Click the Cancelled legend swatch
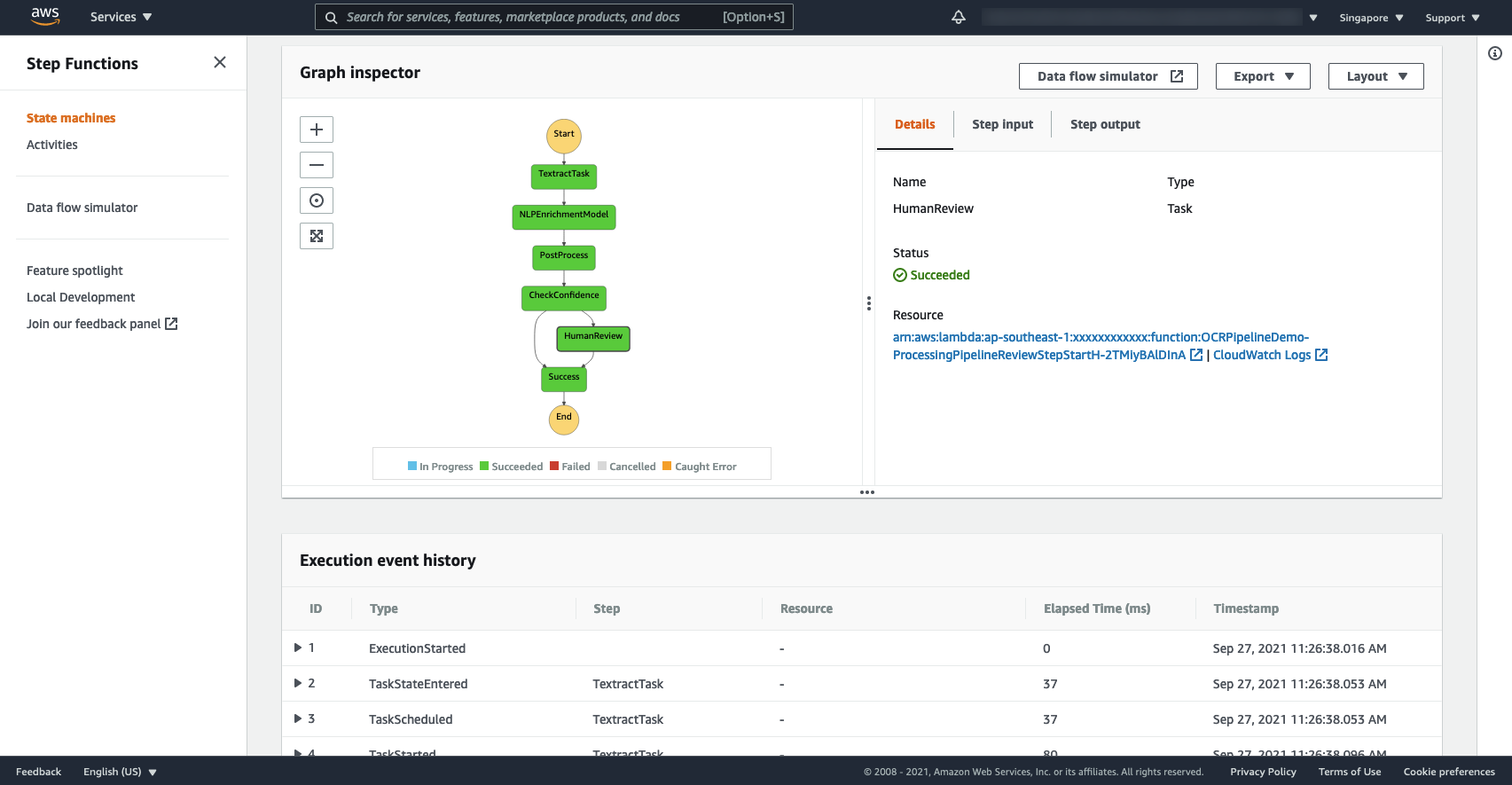 [x=602, y=466]
